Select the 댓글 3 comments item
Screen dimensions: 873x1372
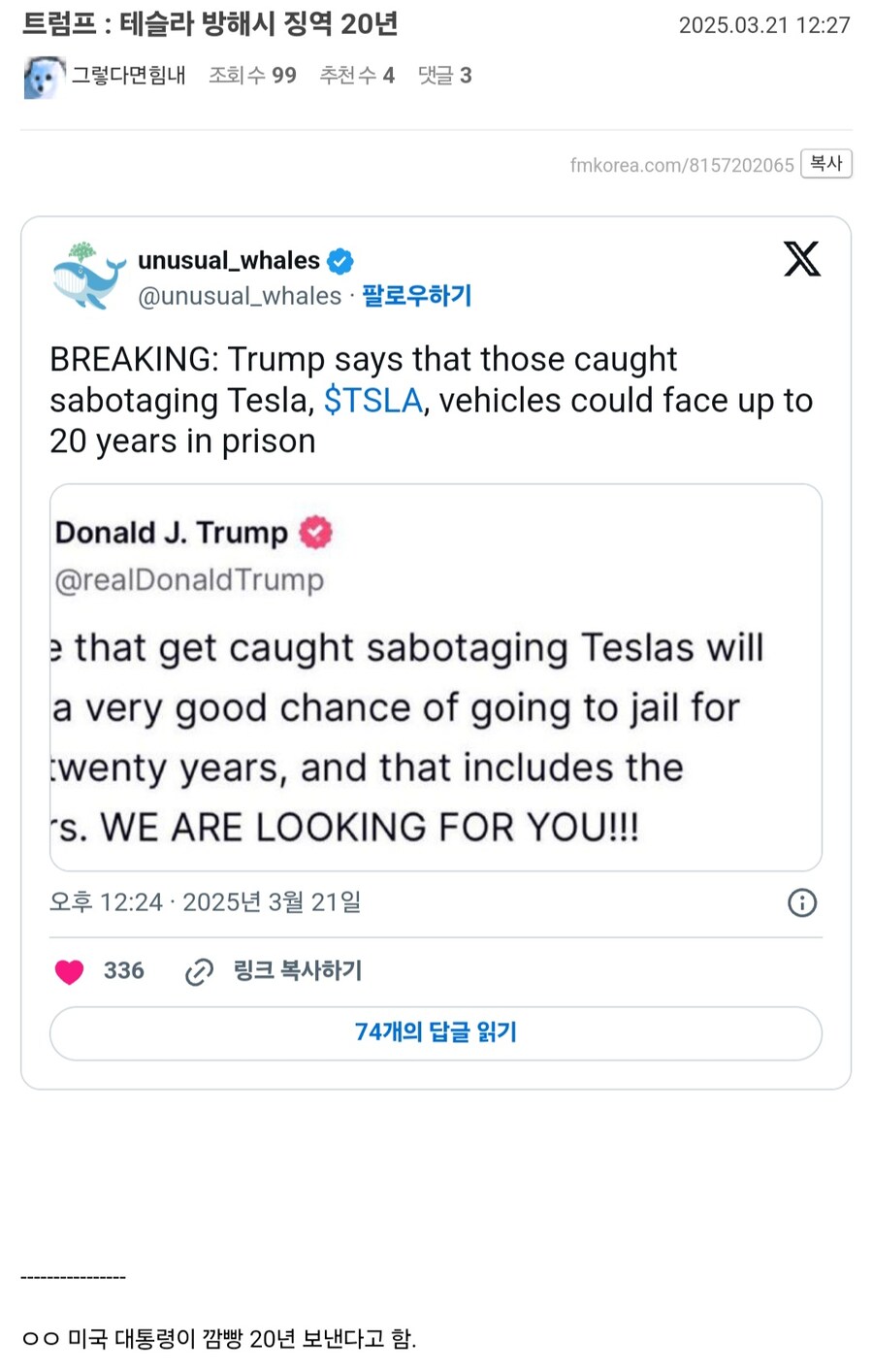[444, 74]
